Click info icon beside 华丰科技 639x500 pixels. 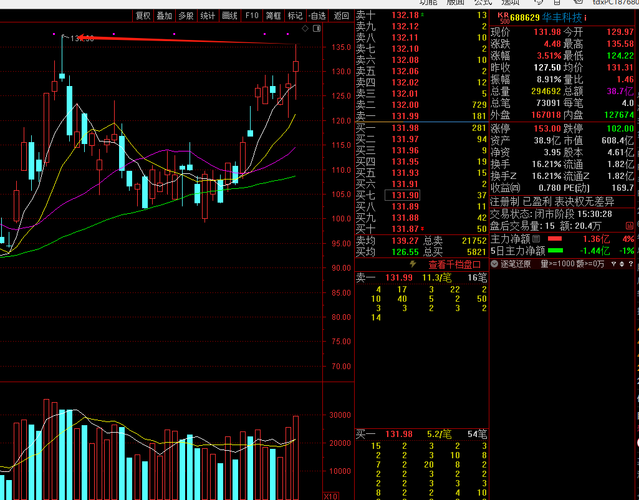[x=585, y=18]
